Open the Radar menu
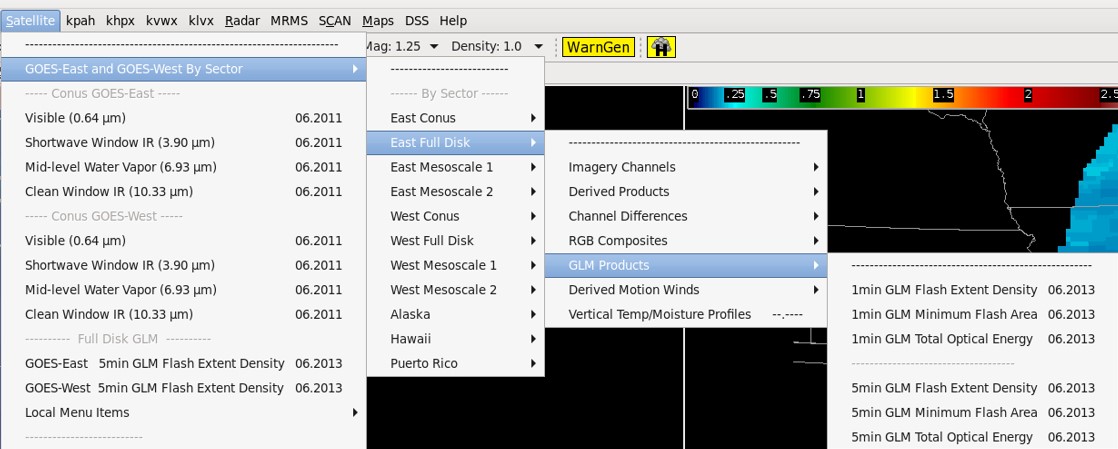 pyautogui.click(x=242, y=21)
